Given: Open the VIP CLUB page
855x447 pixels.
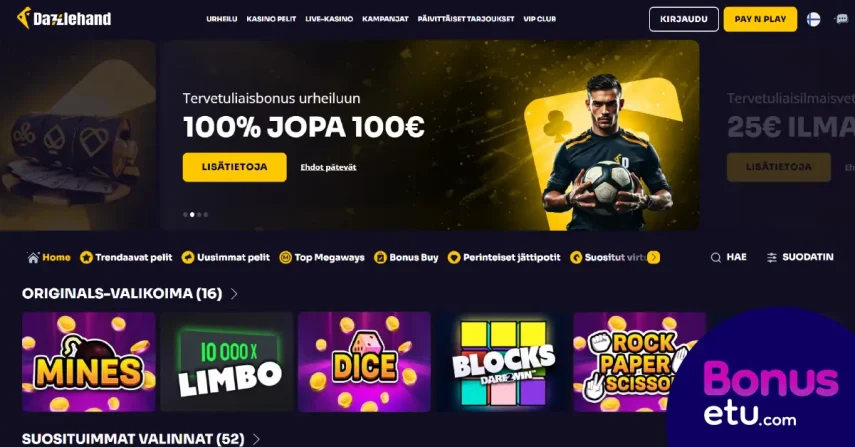Looking at the screenshot, I should tap(539, 19).
